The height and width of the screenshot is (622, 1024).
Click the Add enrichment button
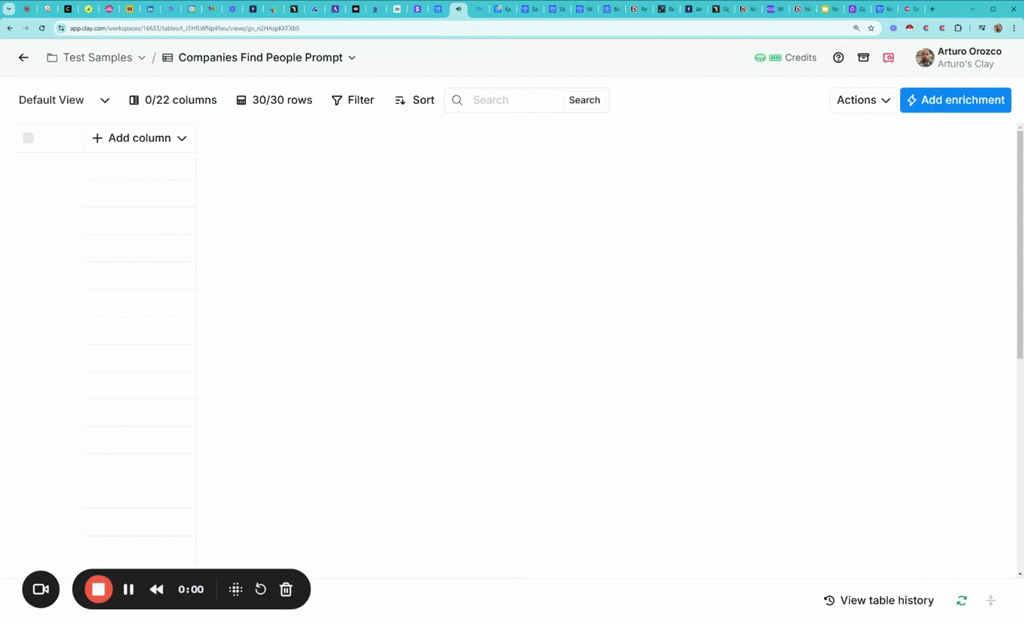[x=955, y=100]
